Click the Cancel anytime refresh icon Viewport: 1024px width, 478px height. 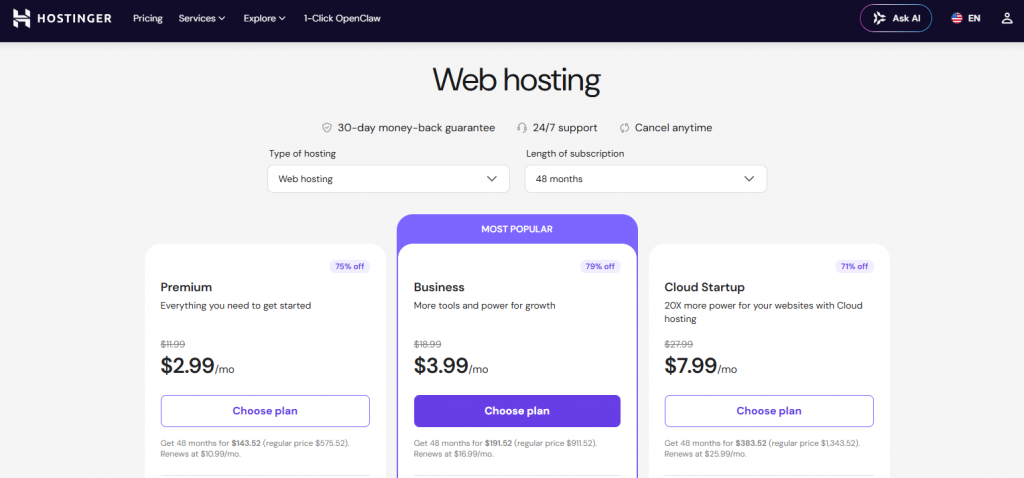coord(624,128)
